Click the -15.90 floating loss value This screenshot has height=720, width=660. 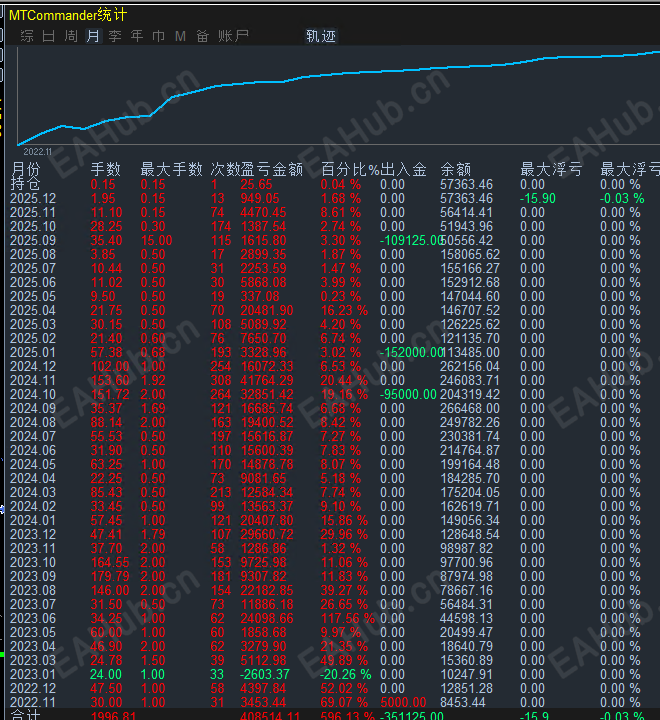pyautogui.click(x=538, y=198)
